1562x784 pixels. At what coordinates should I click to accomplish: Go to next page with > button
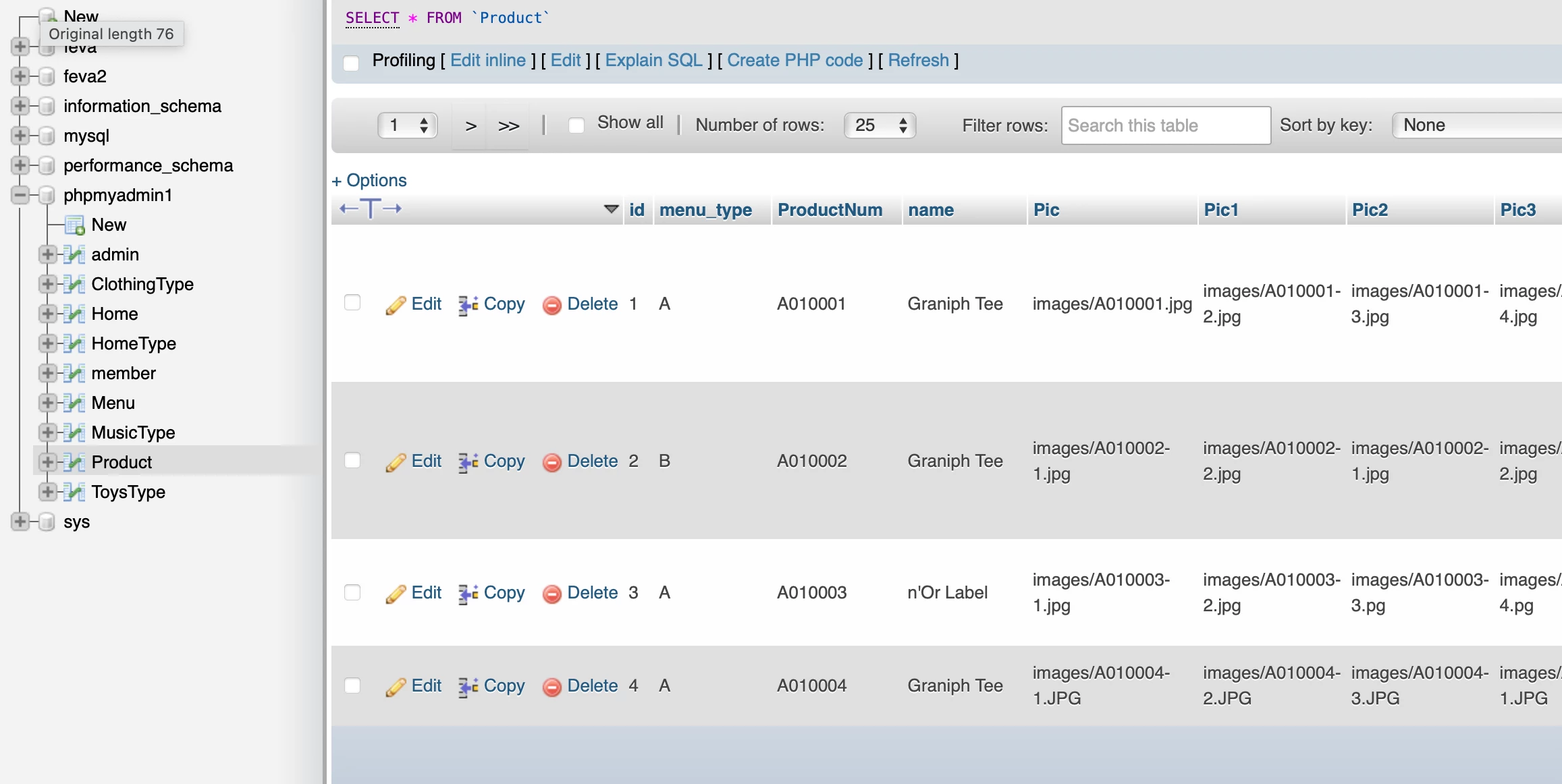pyautogui.click(x=471, y=125)
